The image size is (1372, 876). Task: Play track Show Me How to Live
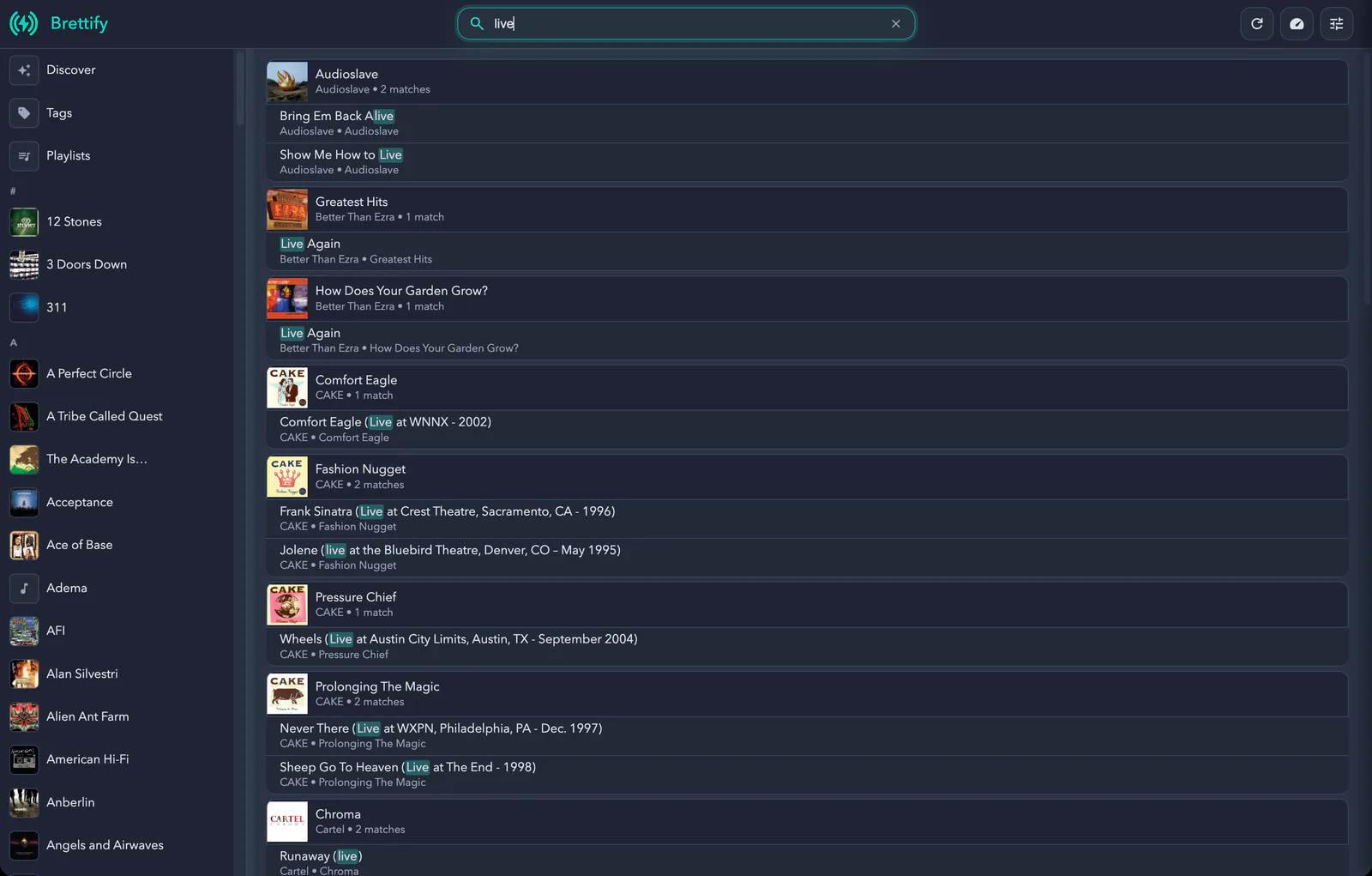[807, 162]
